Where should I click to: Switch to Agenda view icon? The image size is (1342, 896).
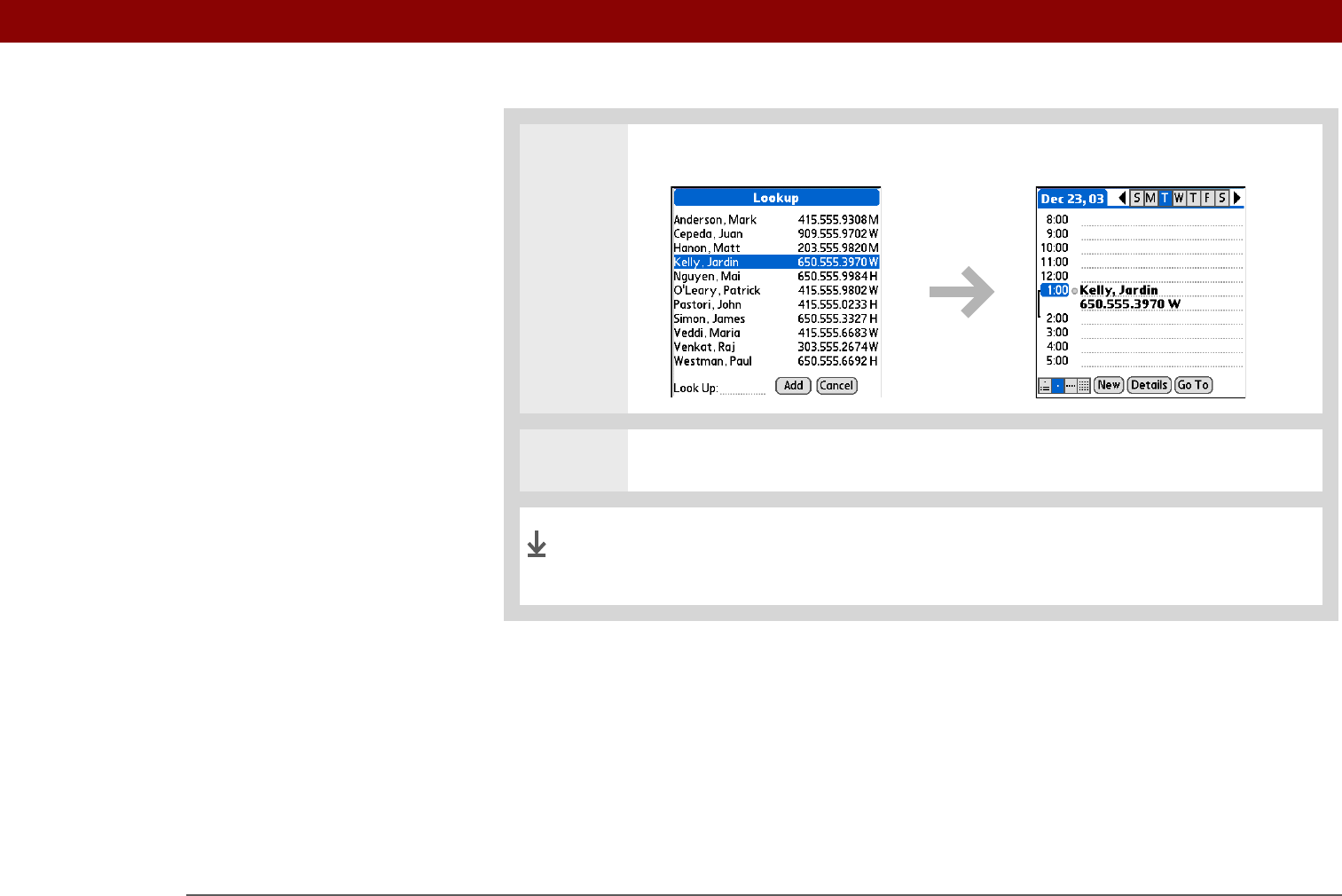tap(1044, 386)
